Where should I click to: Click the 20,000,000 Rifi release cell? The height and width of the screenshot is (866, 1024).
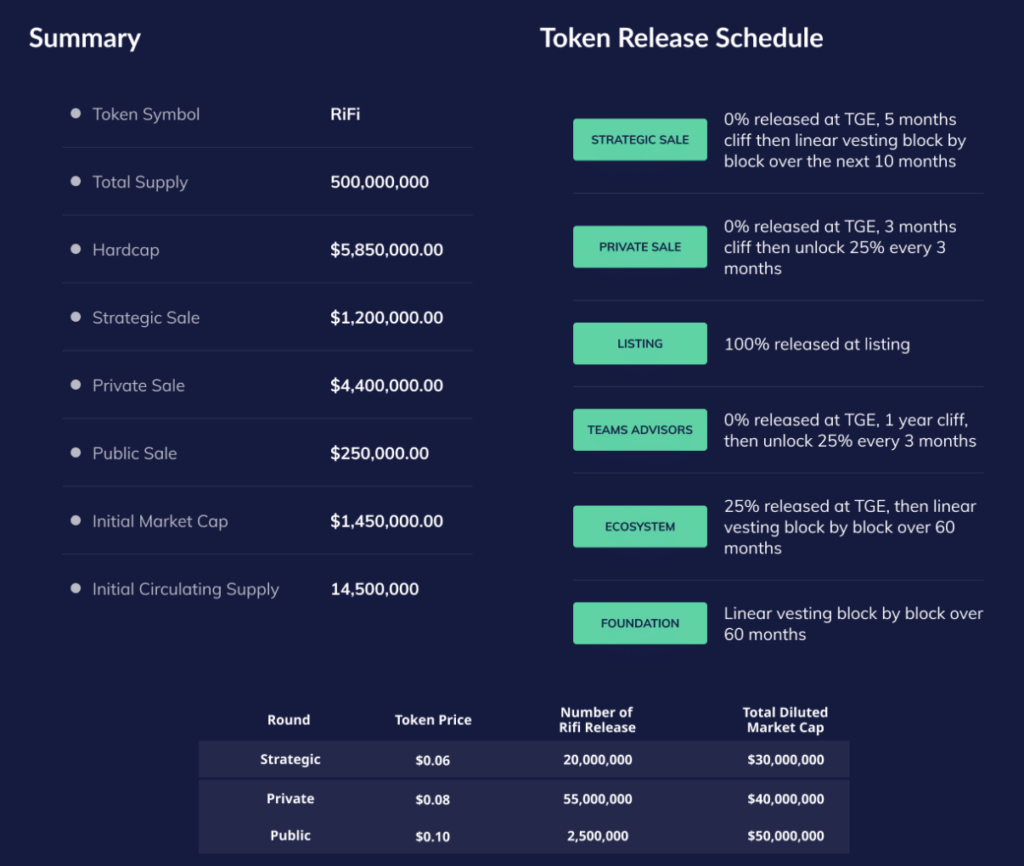point(598,760)
